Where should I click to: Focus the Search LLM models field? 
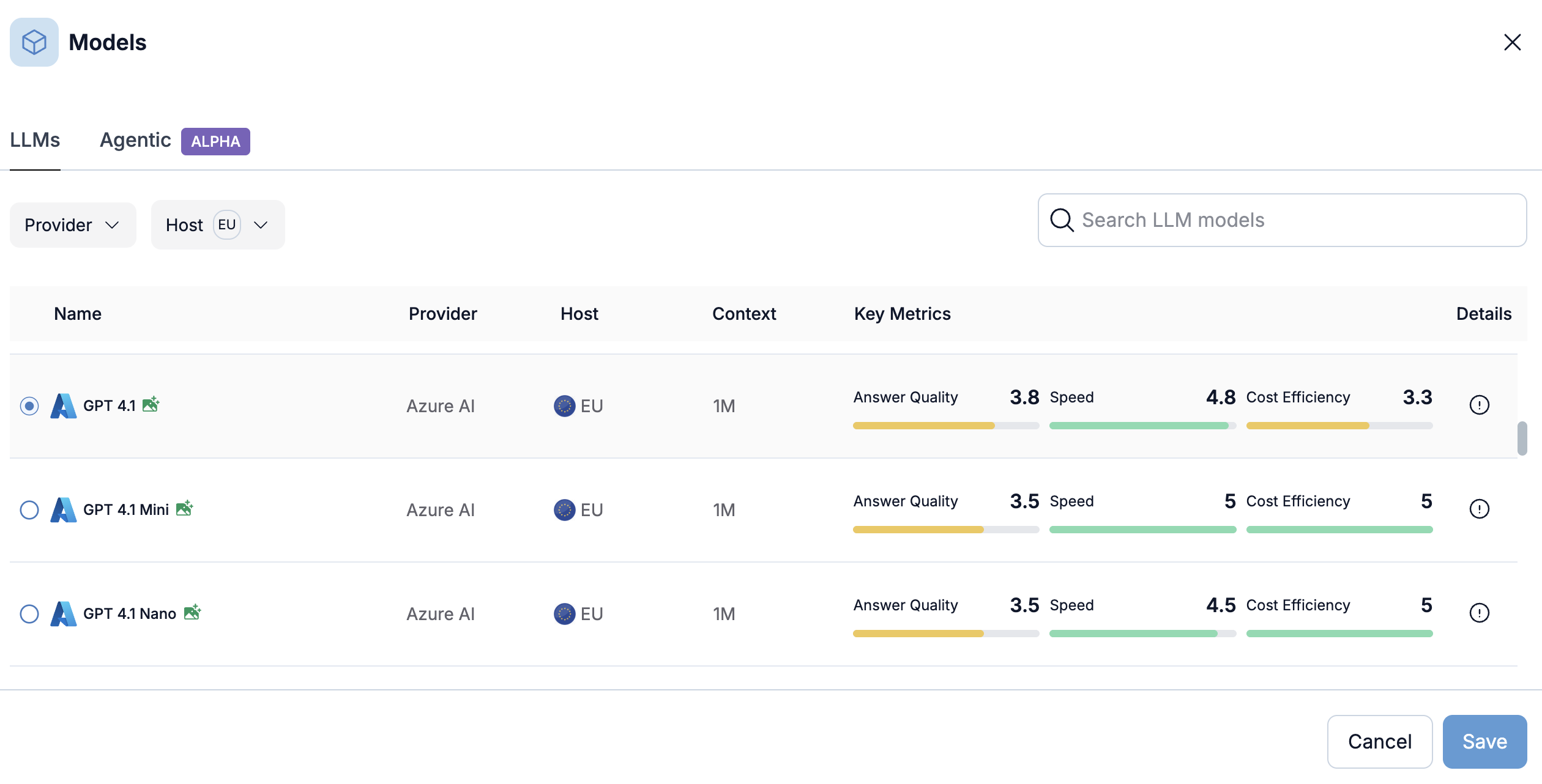1283,220
